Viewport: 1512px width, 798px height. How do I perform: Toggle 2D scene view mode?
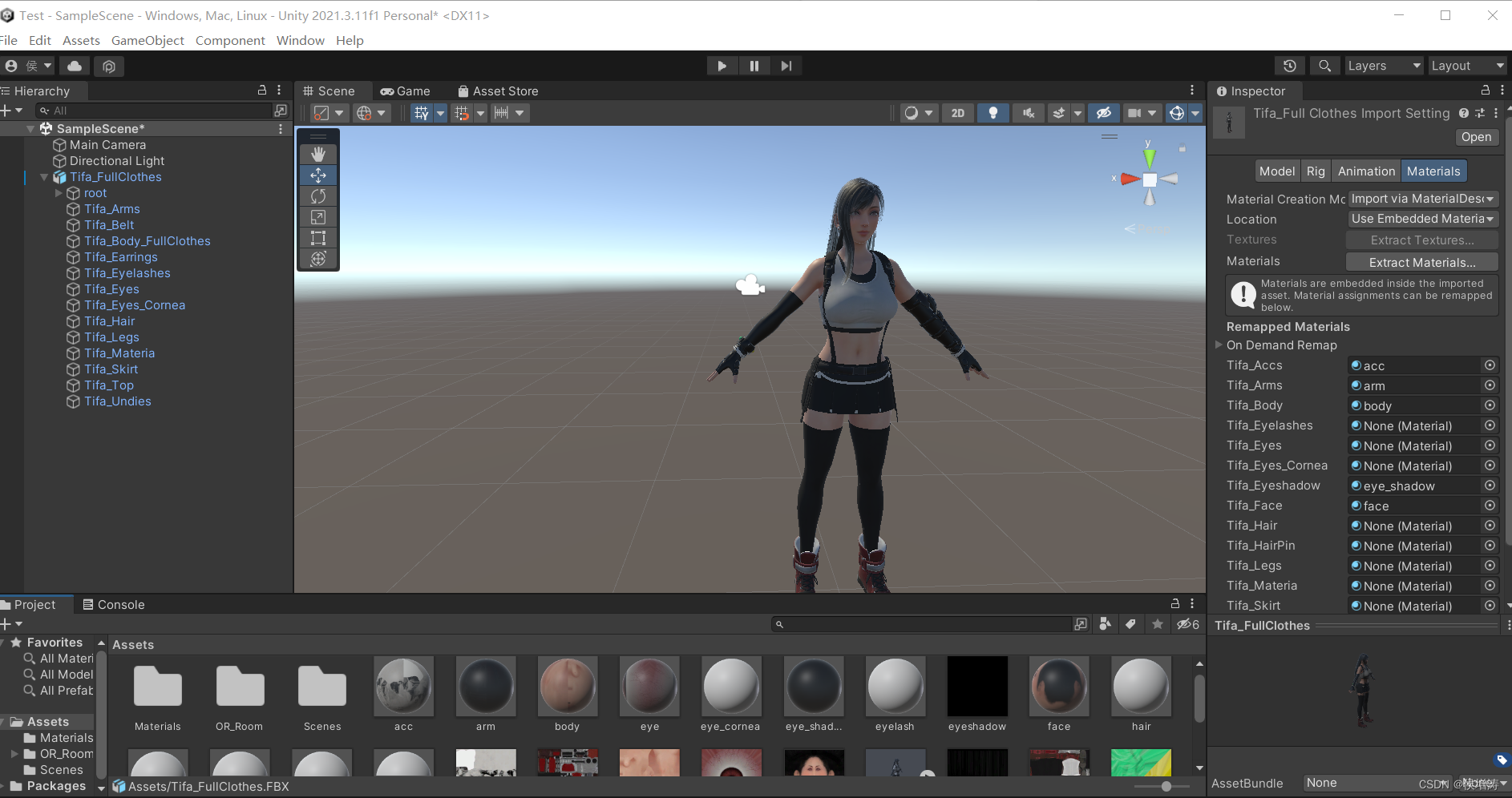[958, 113]
